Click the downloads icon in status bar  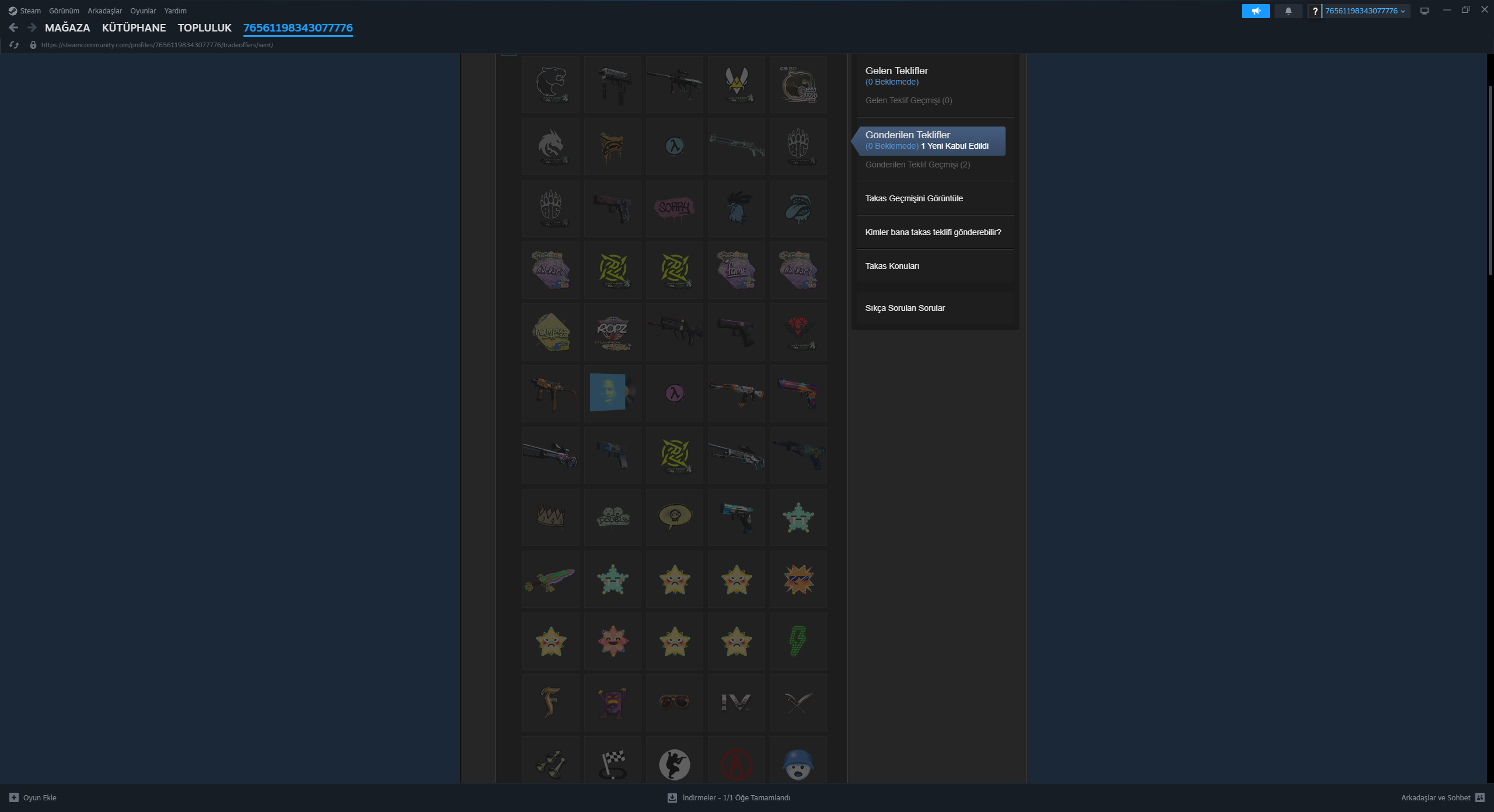coord(672,797)
